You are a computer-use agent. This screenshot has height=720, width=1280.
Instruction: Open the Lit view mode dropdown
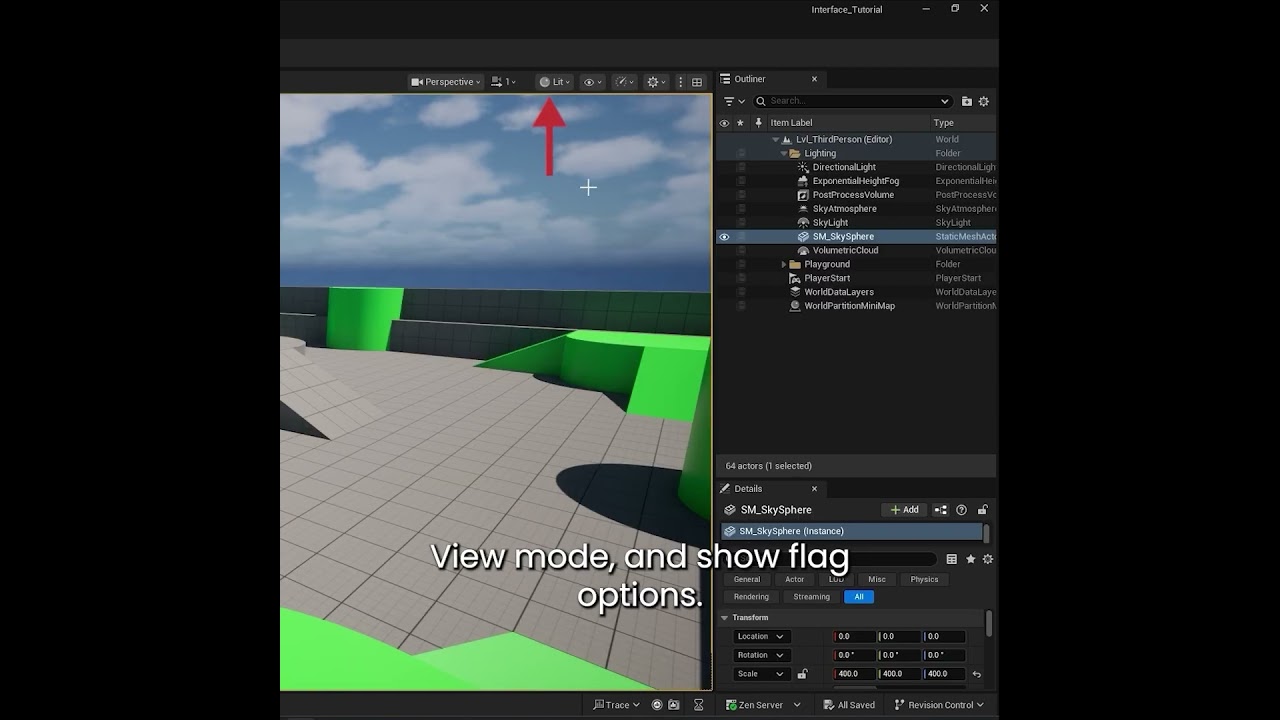[x=555, y=82]
